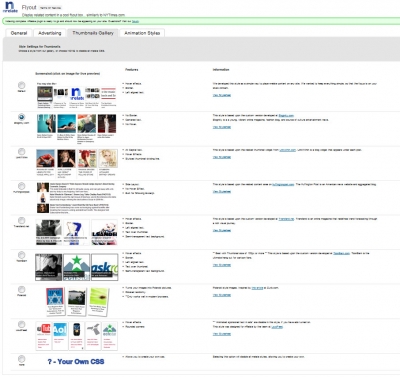Open the Rolling Stone cover thumbnail
Viewport: 400px width, 377px height.
[x=87, y=158]
